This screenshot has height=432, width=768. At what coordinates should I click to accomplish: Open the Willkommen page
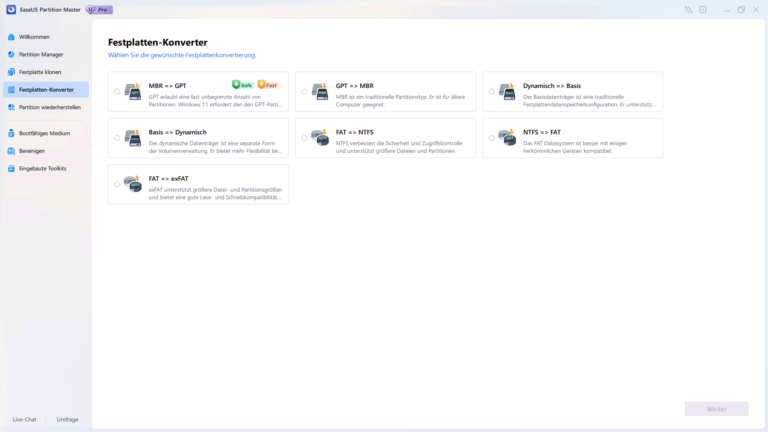click(46, 37)
